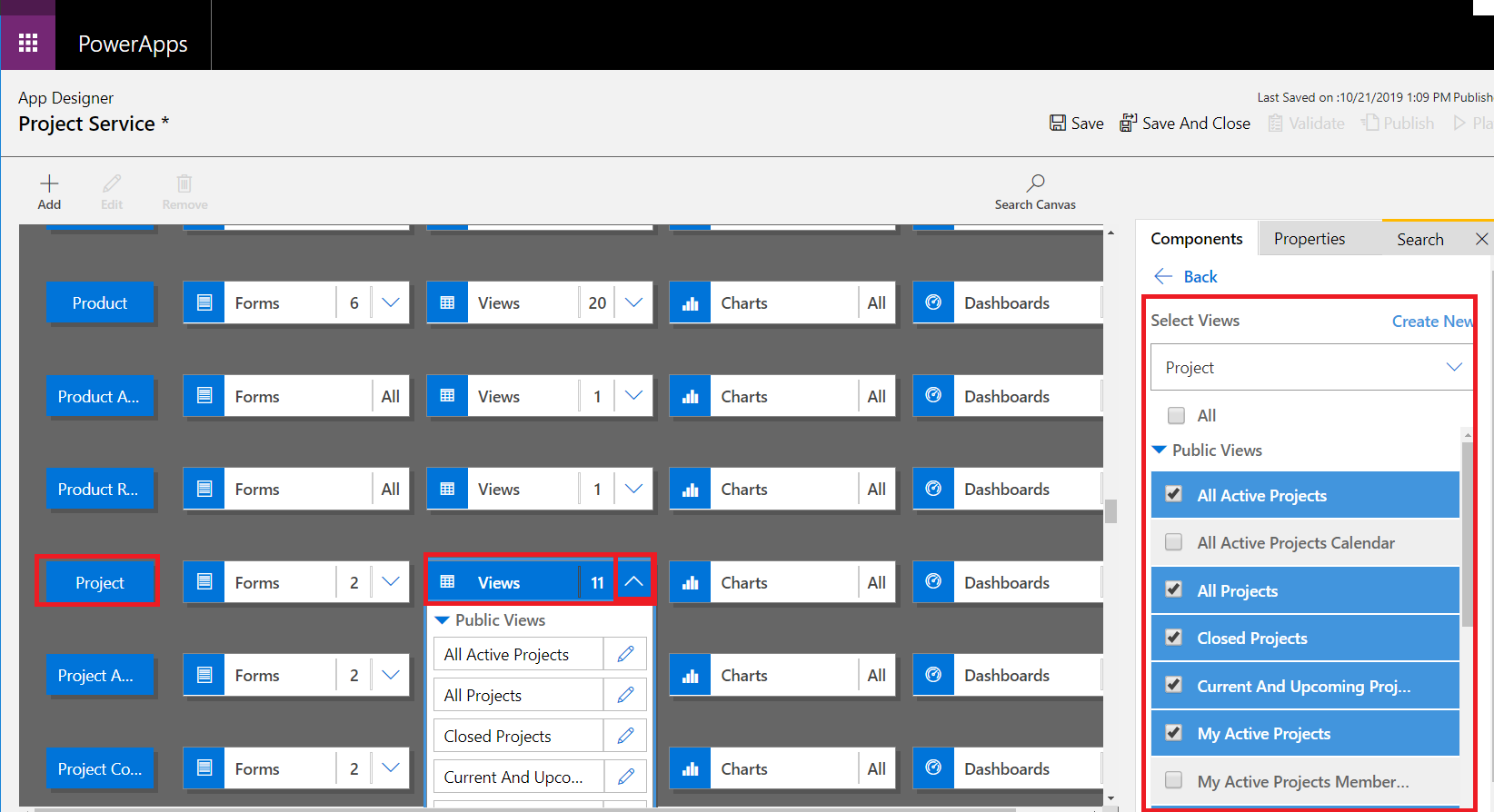Click the Back arrow in Components panel
The width and height of the screenshot is (1494, 812).
tap(1163, 277)
